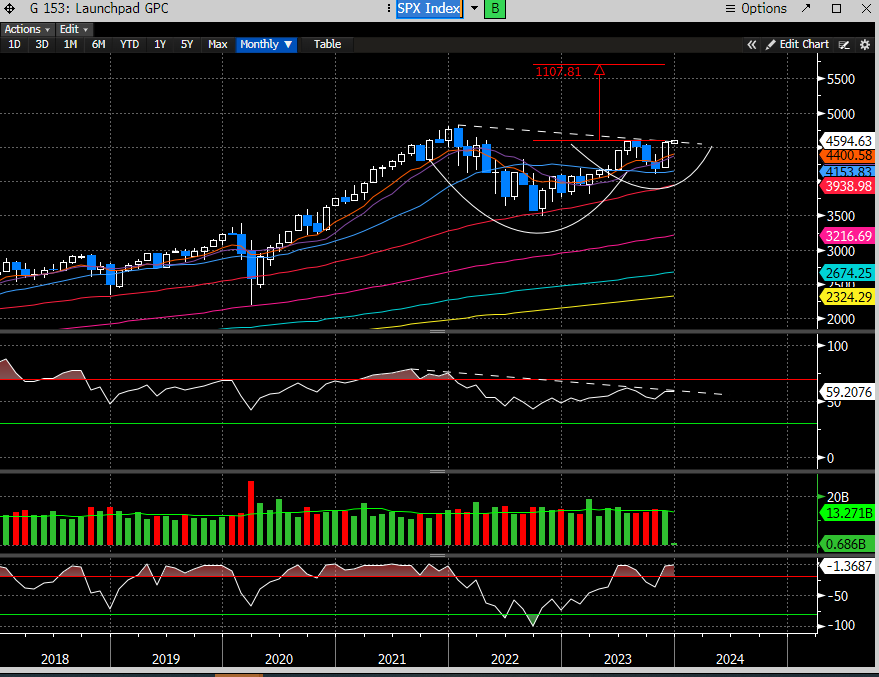Click the Edit Chart pencil button
Viewport: 879px width, 677px height.
pyautogui.click(x=797, y=44)
